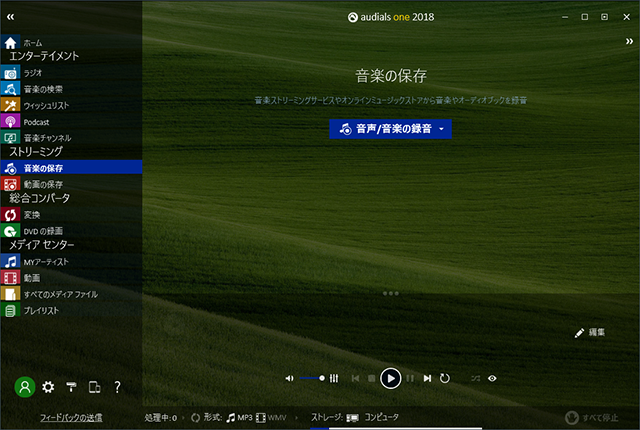Click 処理中:0 status entry
This screenshot has height=430, width=640.
pos(161,417)
